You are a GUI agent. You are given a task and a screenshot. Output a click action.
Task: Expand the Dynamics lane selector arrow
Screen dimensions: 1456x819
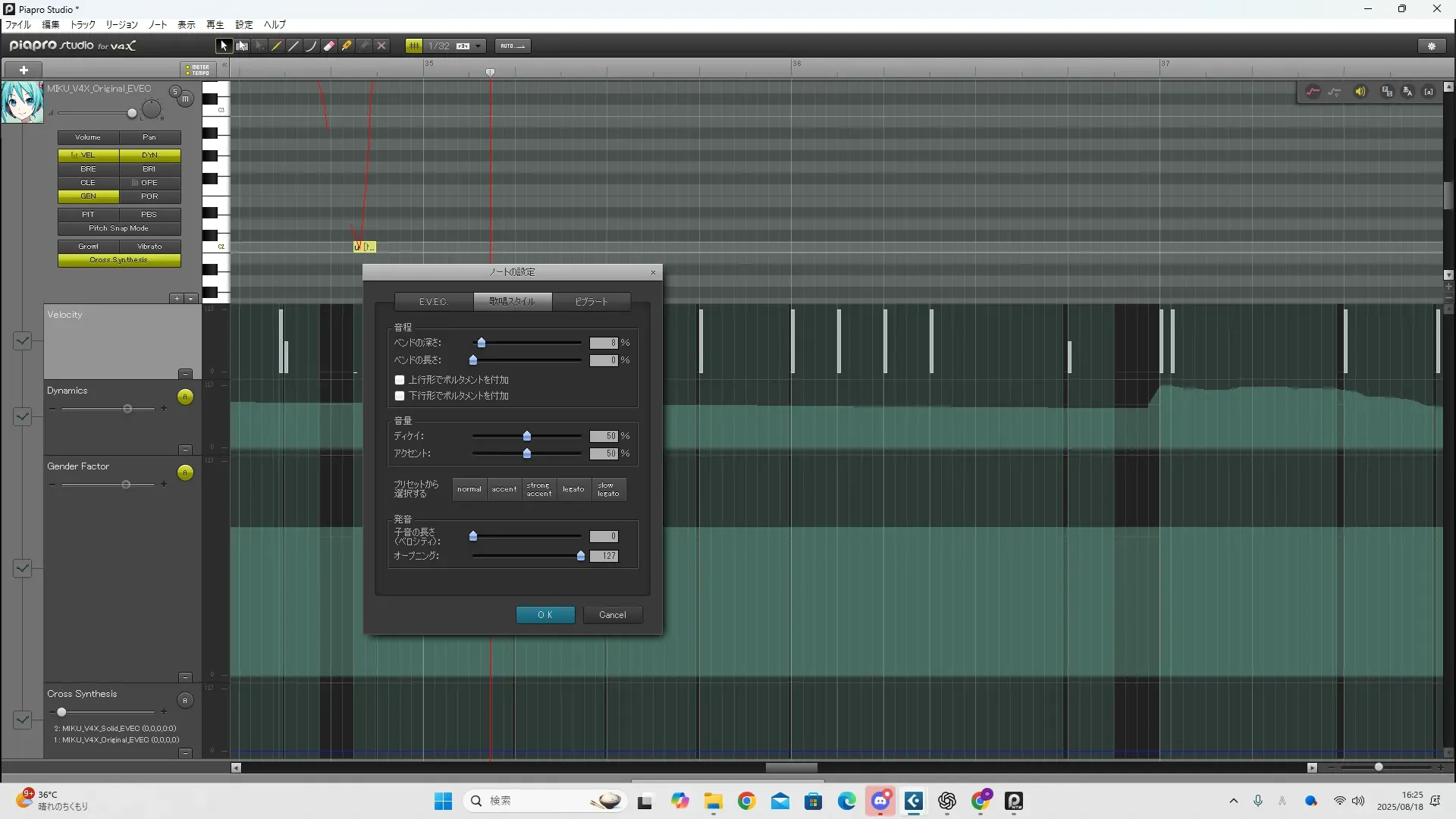[22, 416]
